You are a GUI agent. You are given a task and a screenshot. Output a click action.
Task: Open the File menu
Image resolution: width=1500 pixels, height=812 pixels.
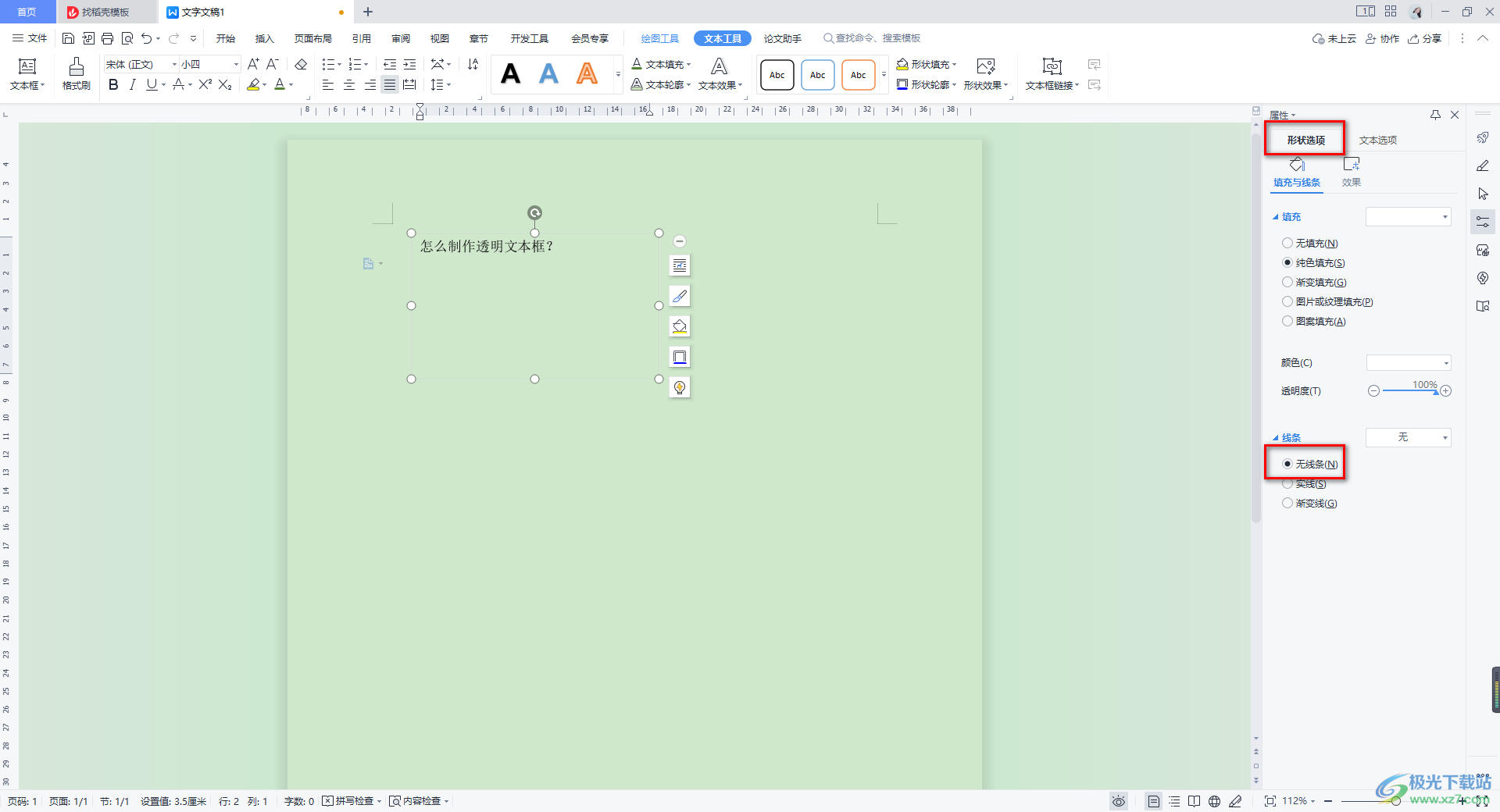tap(30, 38)
